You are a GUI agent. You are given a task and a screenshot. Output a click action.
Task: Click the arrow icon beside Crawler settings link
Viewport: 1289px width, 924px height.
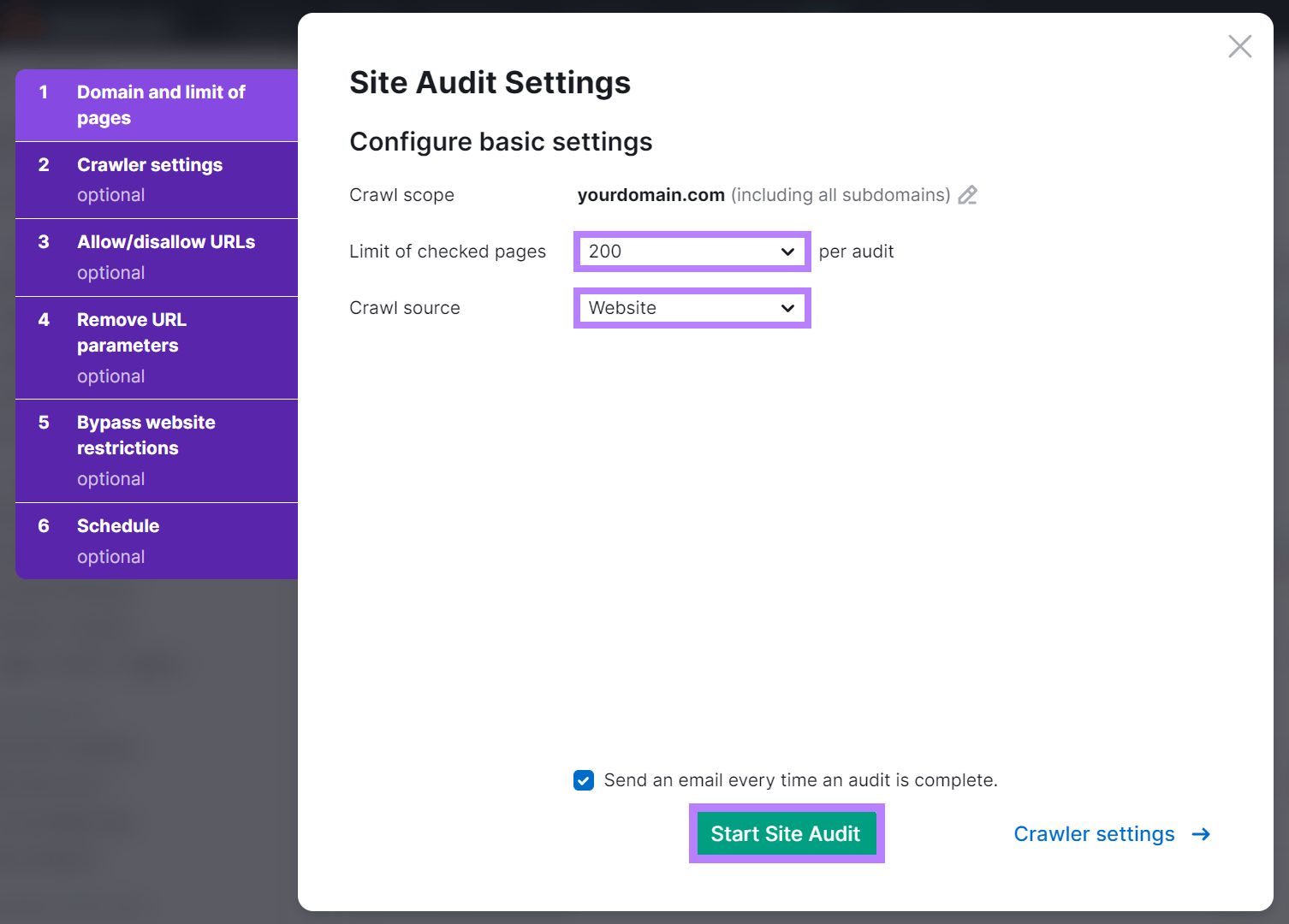point(1202,833)
